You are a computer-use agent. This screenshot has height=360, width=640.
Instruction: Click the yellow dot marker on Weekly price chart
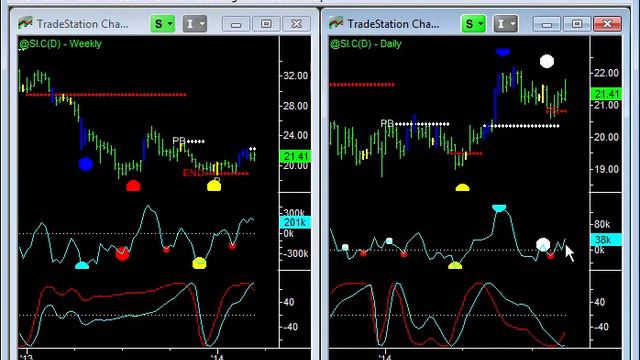[x=214, y=186]
